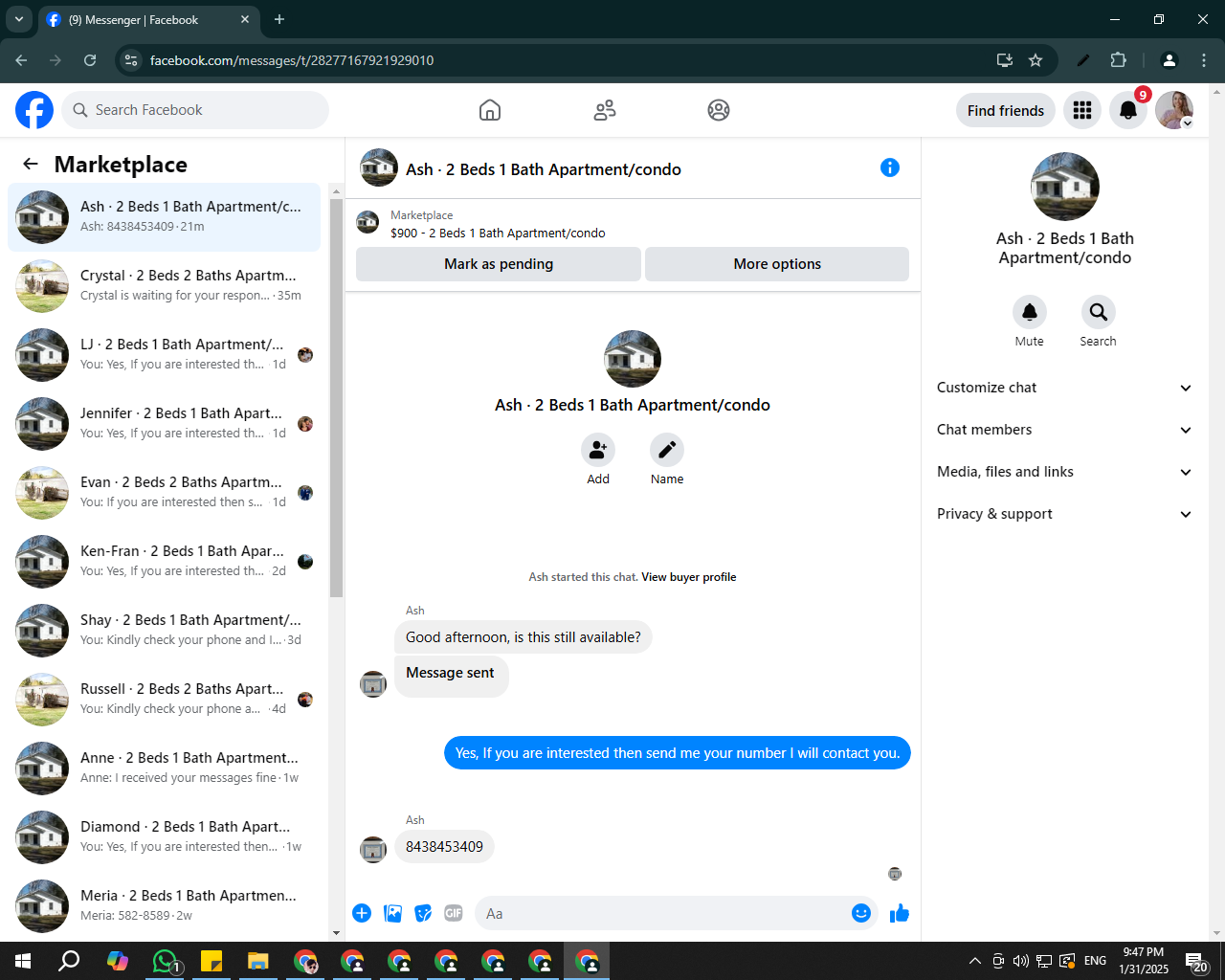Open Anne's 2 Beds 1 Bath conversation
The image size is (1225, 980).
coord(164,768)
